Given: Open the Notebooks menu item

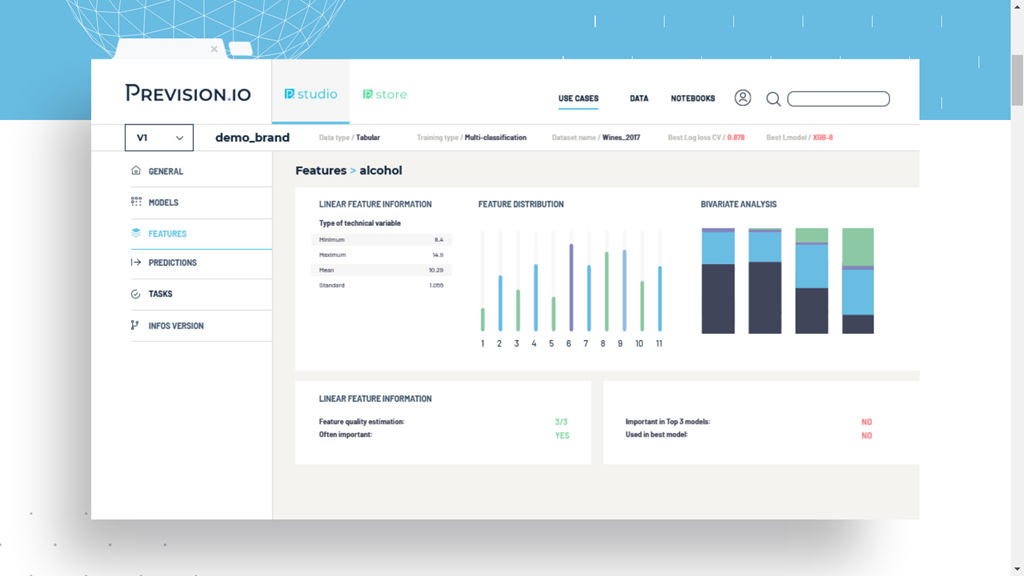Looking at the screenshot, I should 693,99.
